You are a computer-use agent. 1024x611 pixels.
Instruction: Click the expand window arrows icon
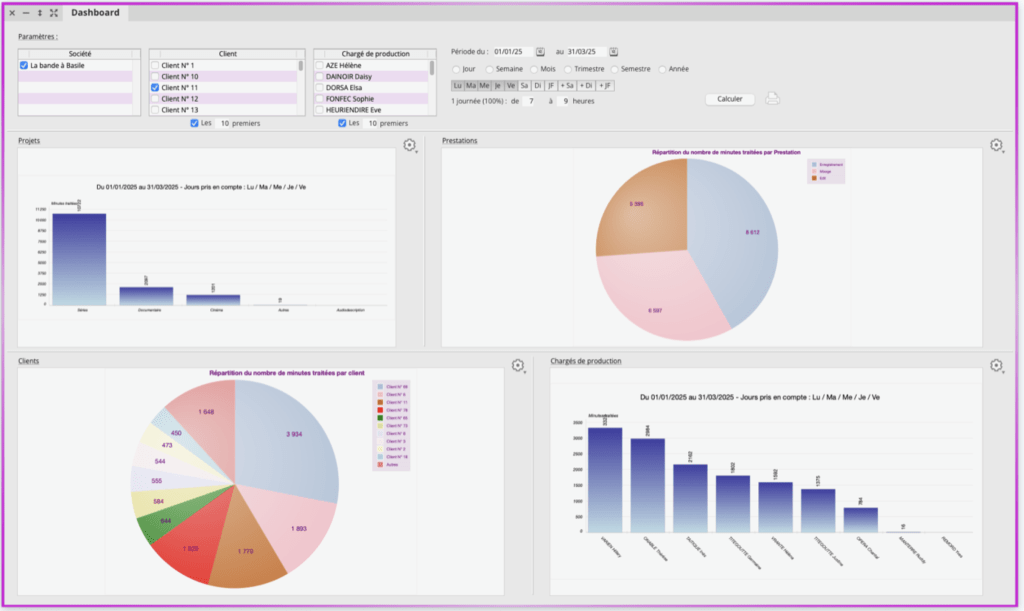pyautogui.click(x=53, y=13)
